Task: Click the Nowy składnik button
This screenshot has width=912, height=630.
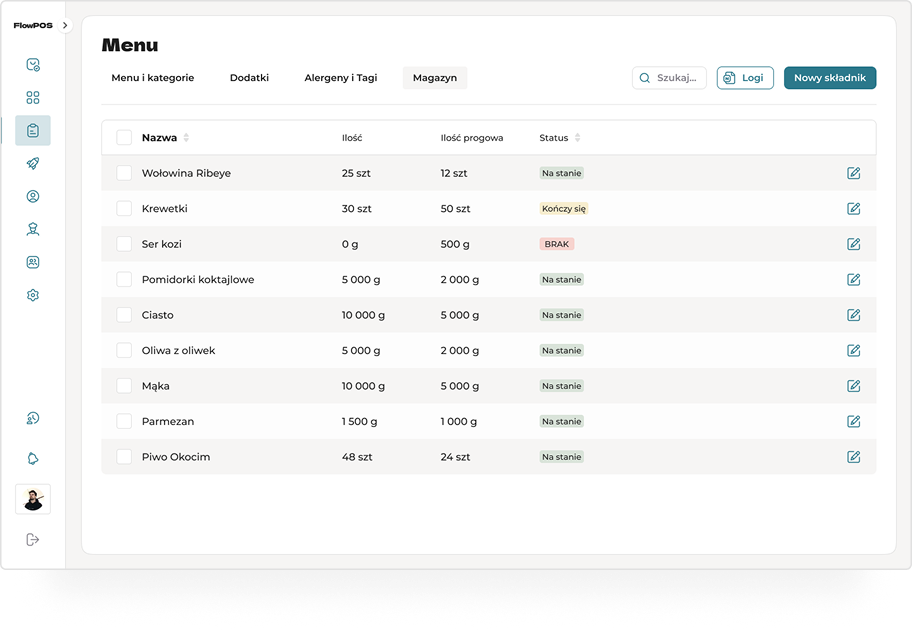Action: 829,78
